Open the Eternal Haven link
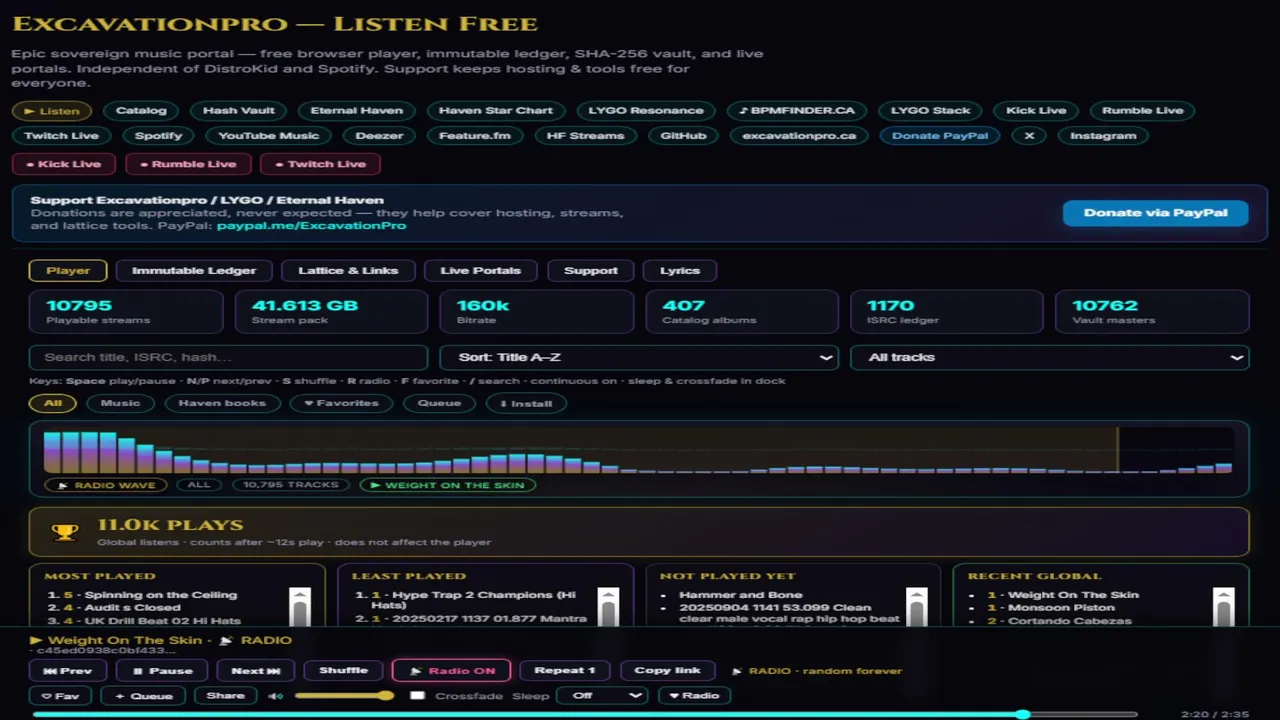 point(357,111)
